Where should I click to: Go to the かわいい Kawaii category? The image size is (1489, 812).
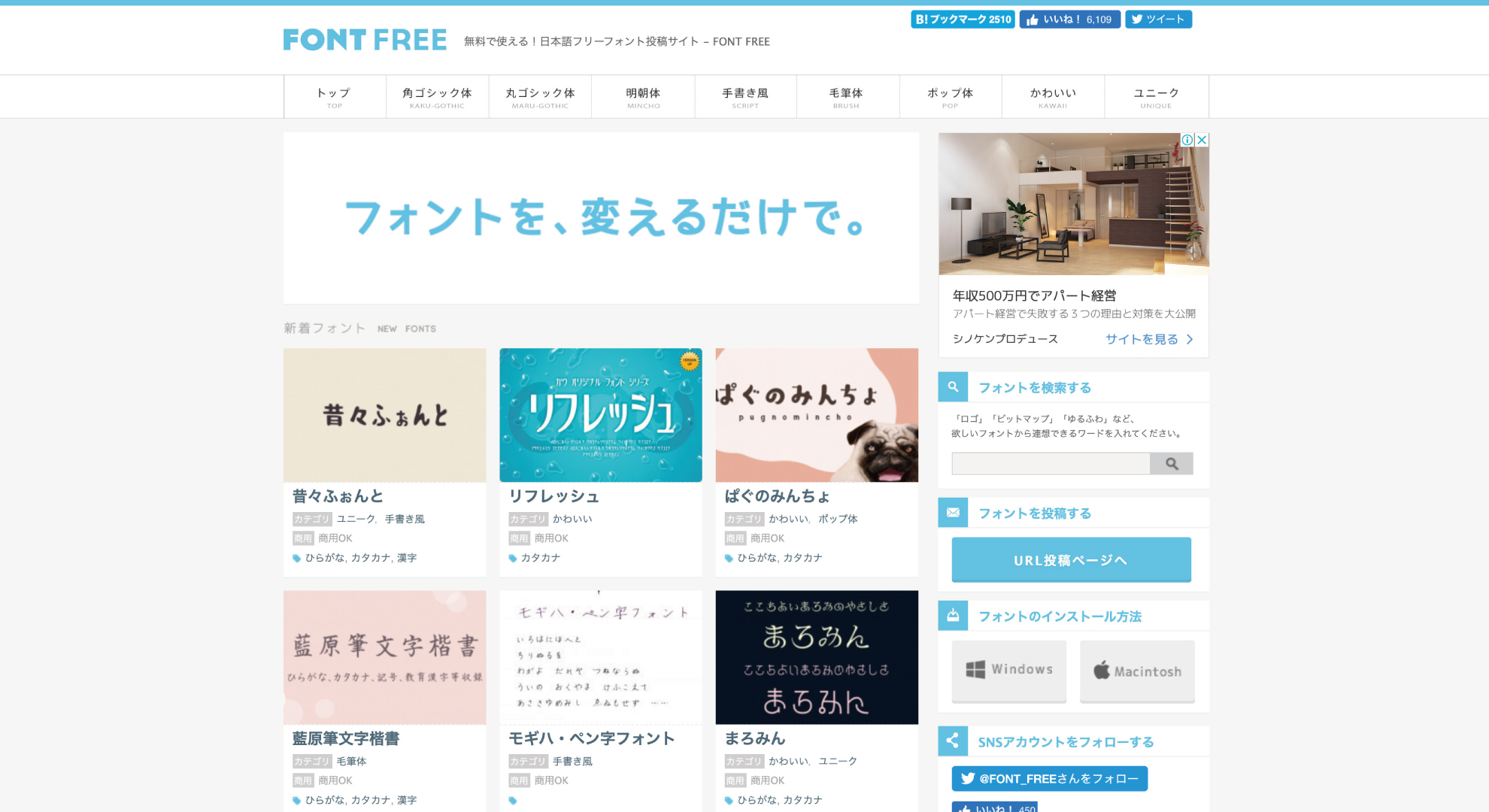click(x=1053, y=97)
